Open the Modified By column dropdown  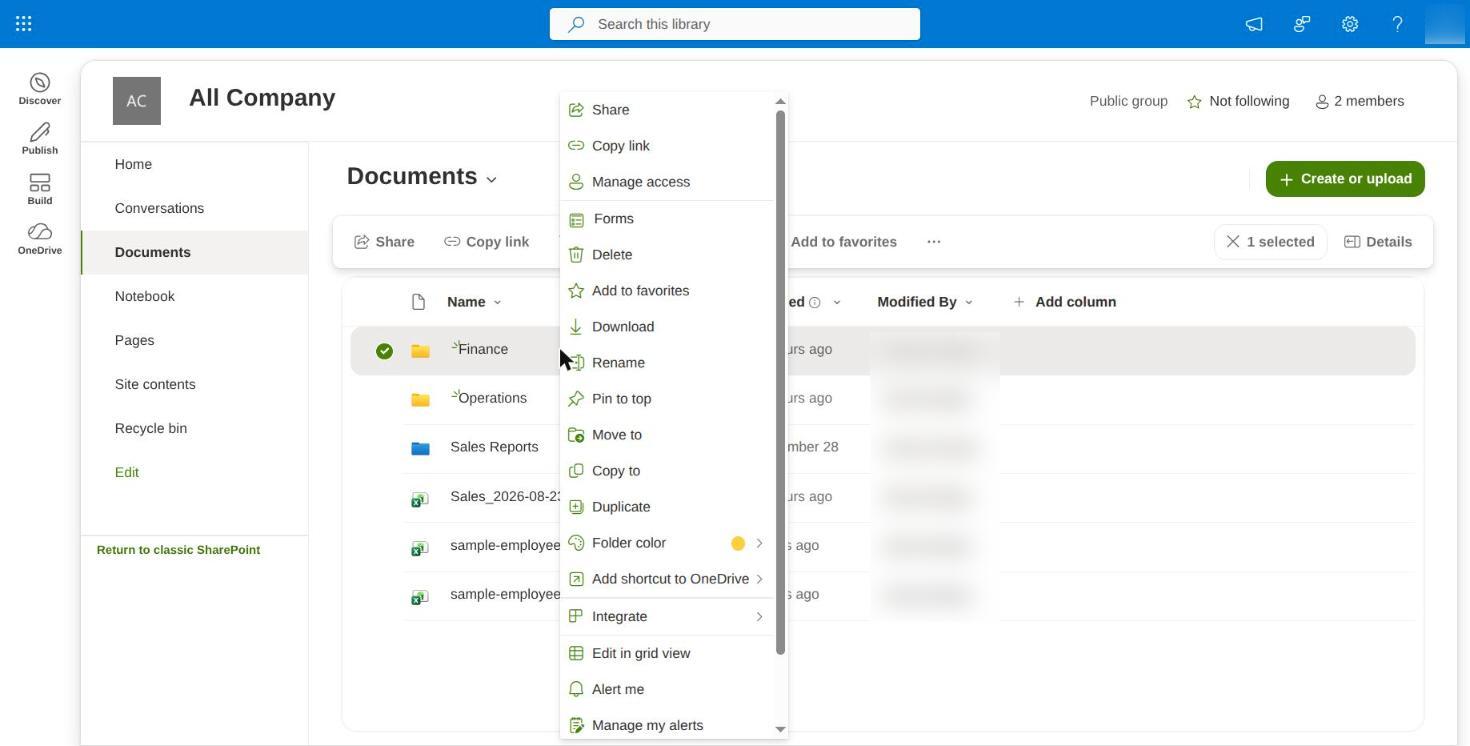(x=968, y=302)
